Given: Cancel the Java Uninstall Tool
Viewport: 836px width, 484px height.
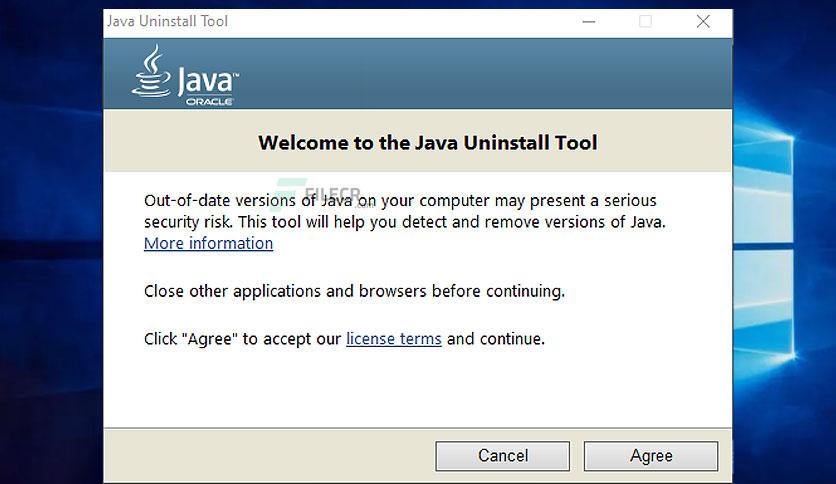Looking at the screenshot, I should pyautogui.click(x=502, y=456).
